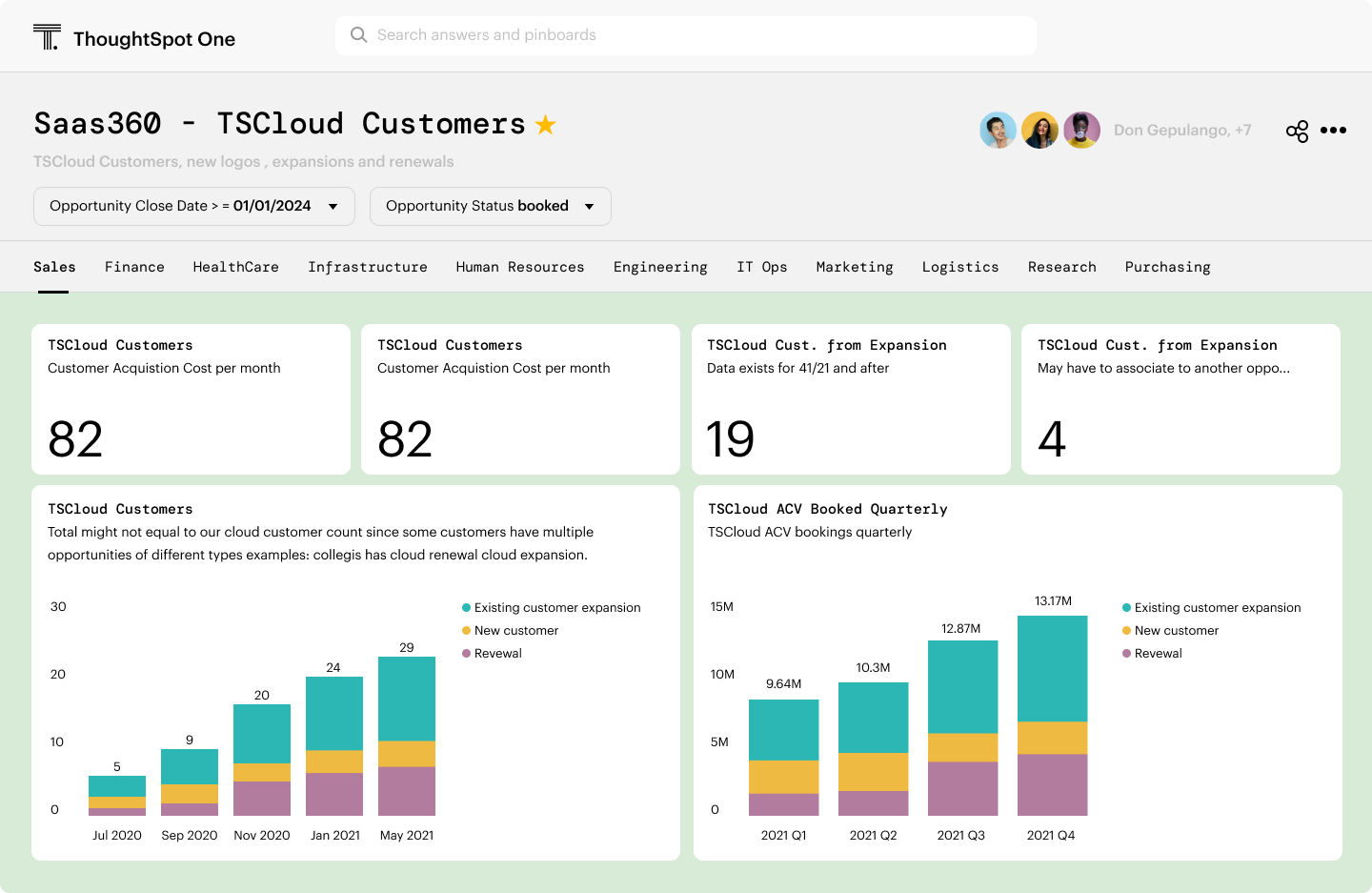The width and height of the screenshot is (1372, 893).
Task: Toggle the favorite star next to title
Action: 545,124
